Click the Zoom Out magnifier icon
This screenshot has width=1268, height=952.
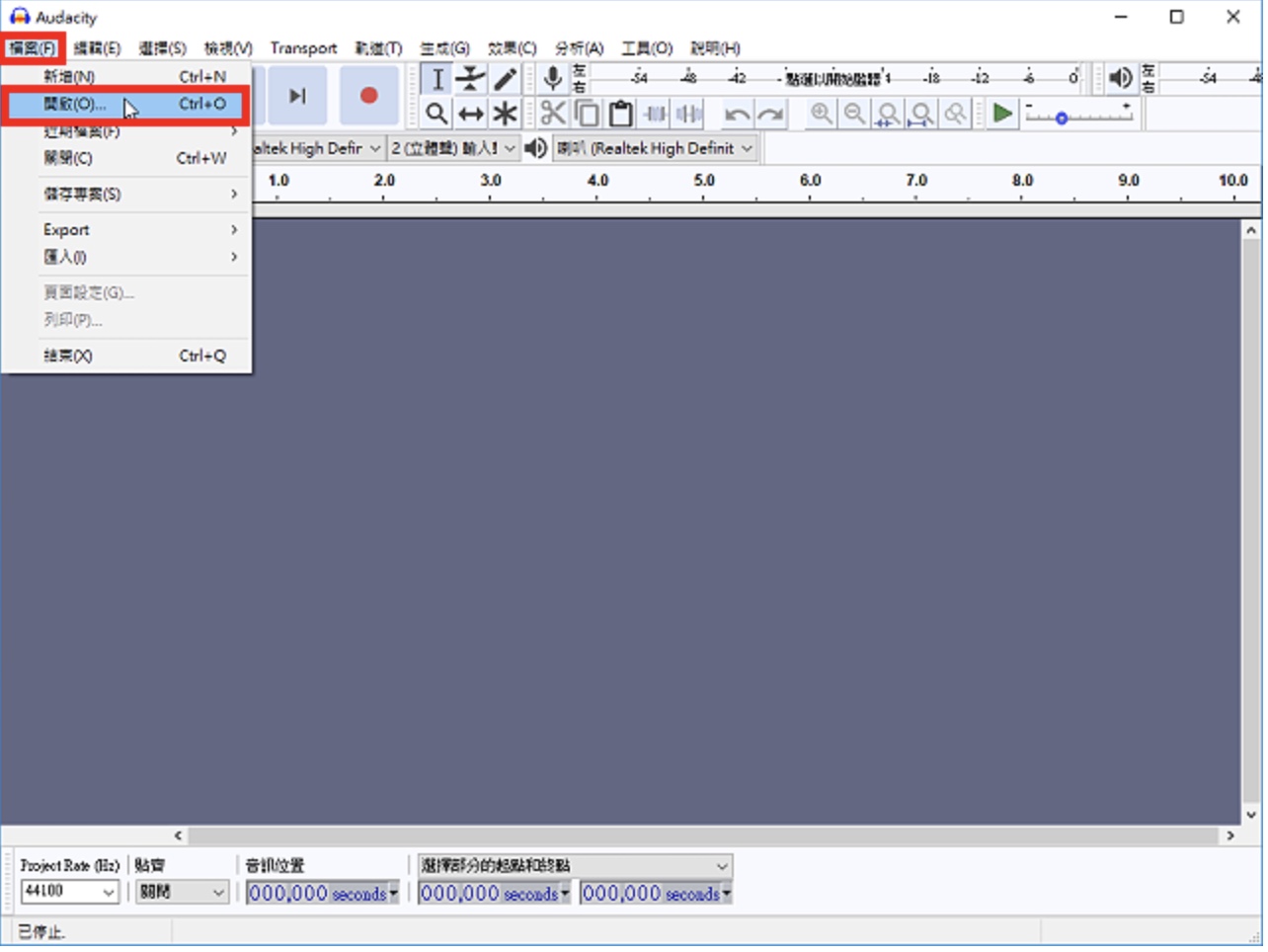click(x=855, y=114)
